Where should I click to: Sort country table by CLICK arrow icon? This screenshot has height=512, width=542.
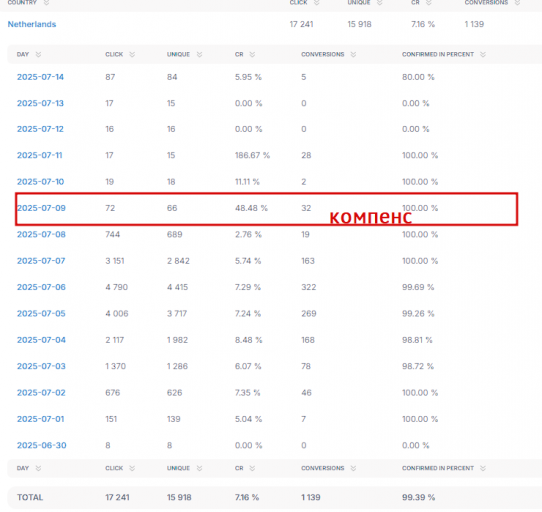tap(317, 3)
